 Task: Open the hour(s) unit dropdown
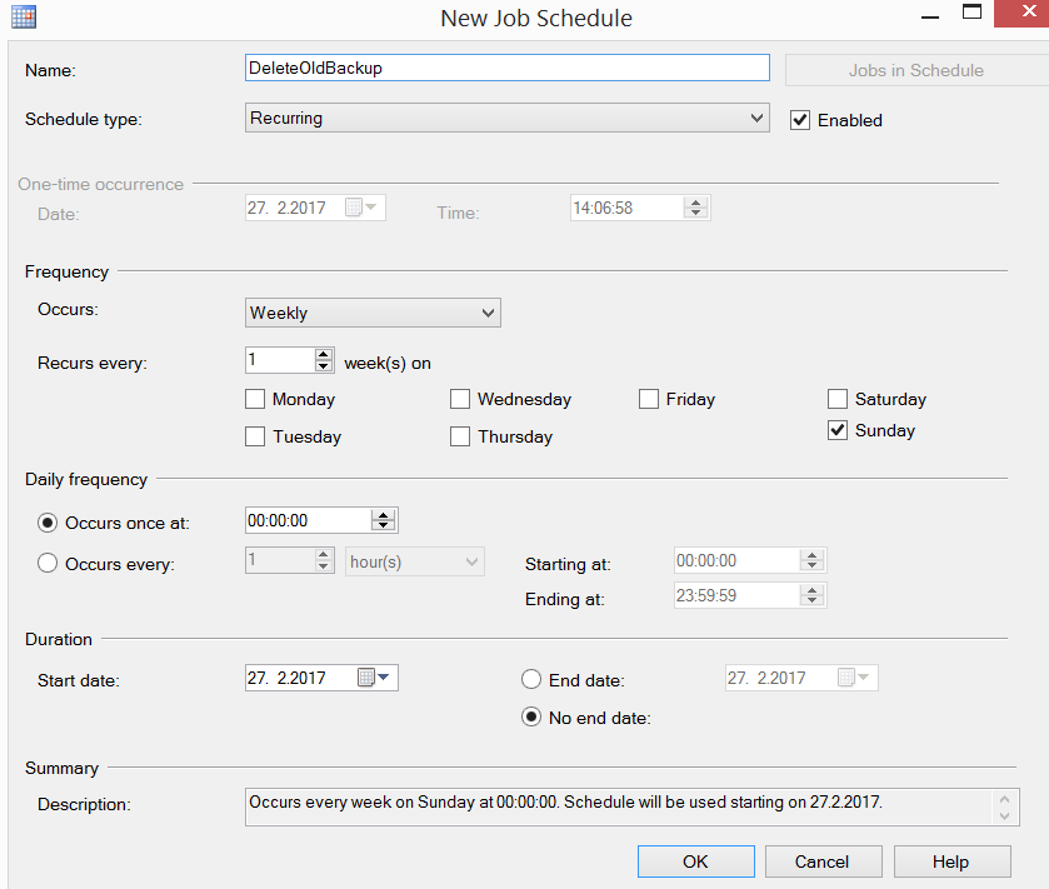(415, 562)
